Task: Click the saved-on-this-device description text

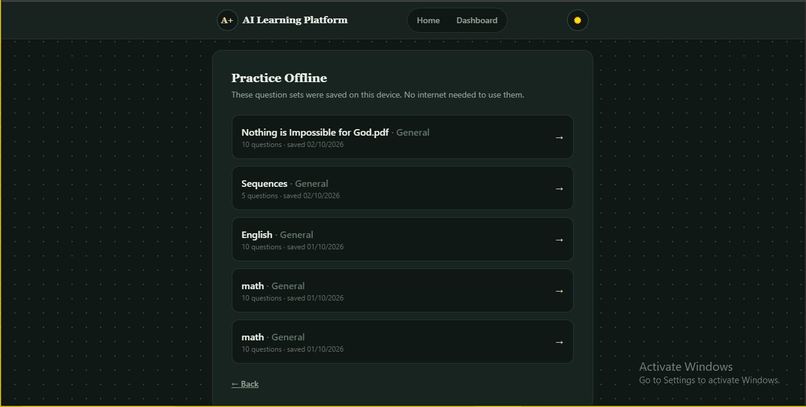Action: pyautogui.click(x=378, y=95)
